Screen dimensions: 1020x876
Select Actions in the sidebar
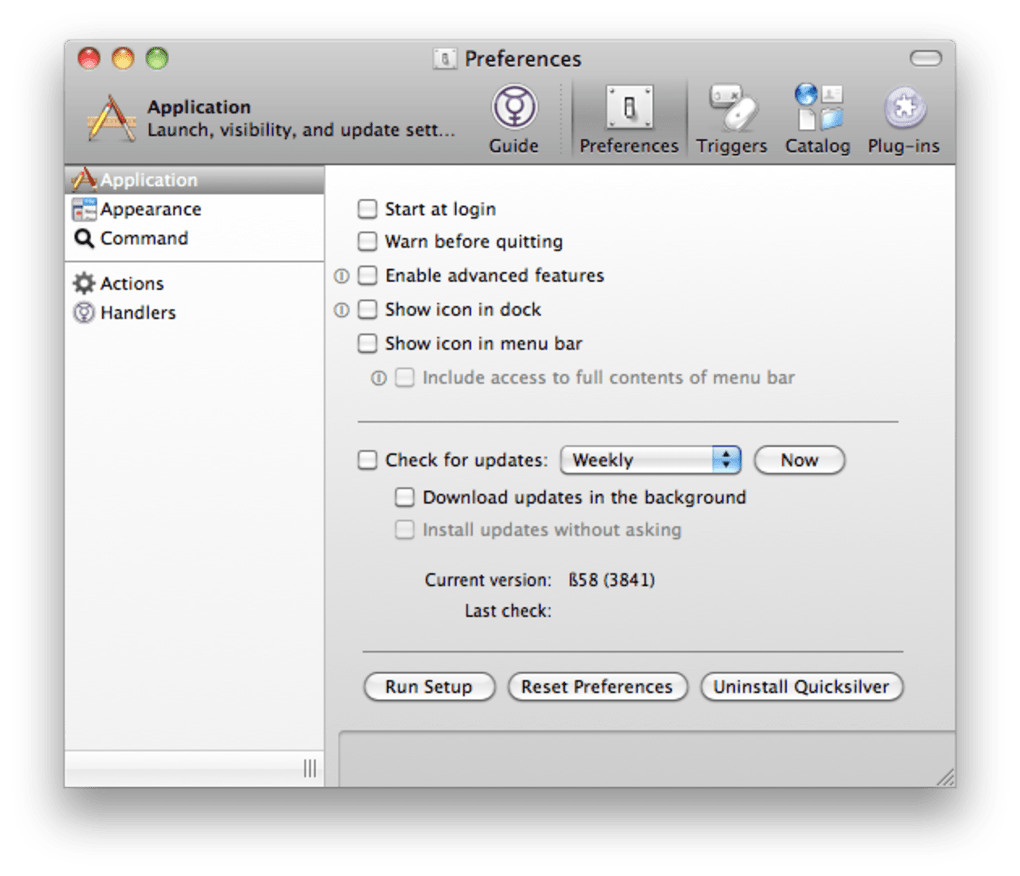coord(195,284)
